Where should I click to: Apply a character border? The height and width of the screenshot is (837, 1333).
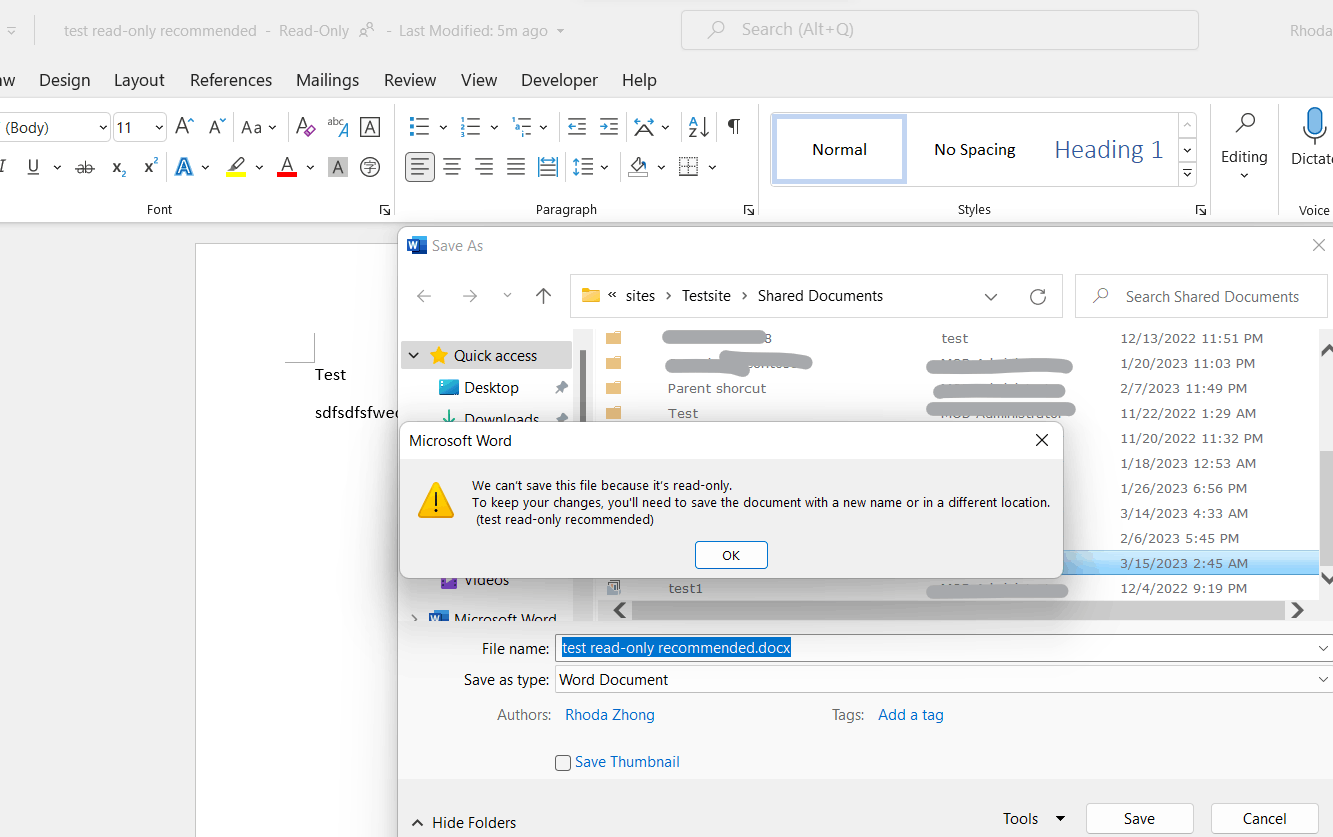(370, 127)
